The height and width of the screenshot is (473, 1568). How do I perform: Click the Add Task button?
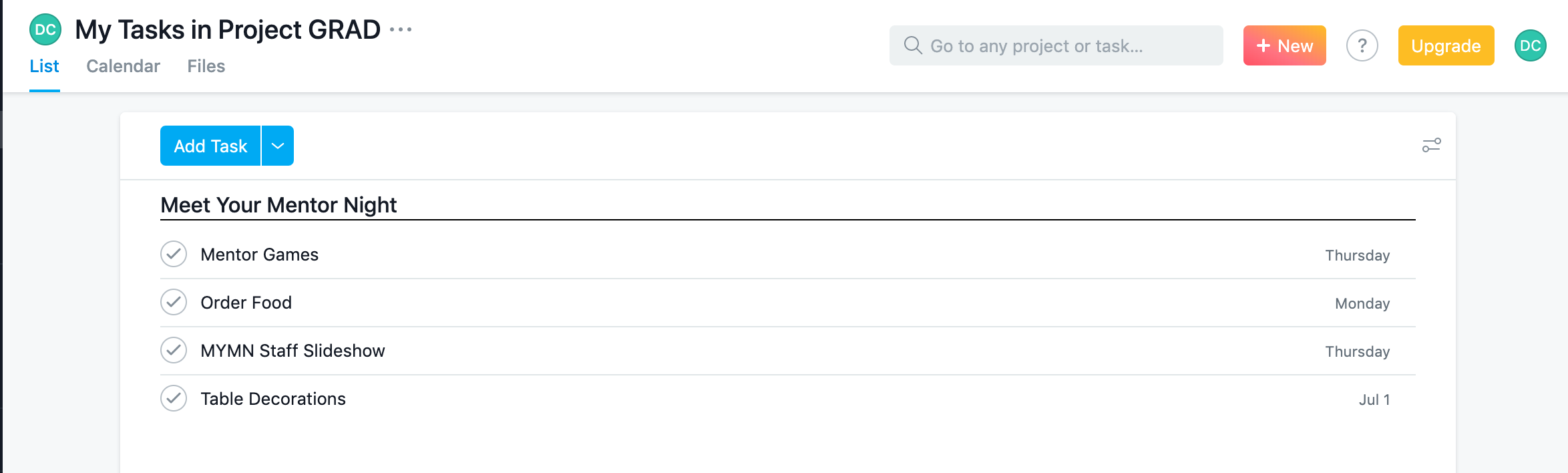coord(210,146)
